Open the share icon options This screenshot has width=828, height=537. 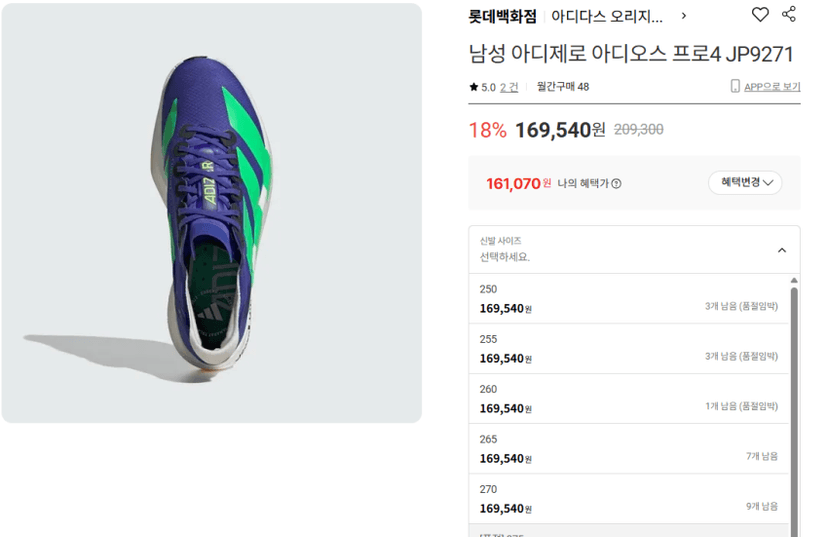[789, 14]
